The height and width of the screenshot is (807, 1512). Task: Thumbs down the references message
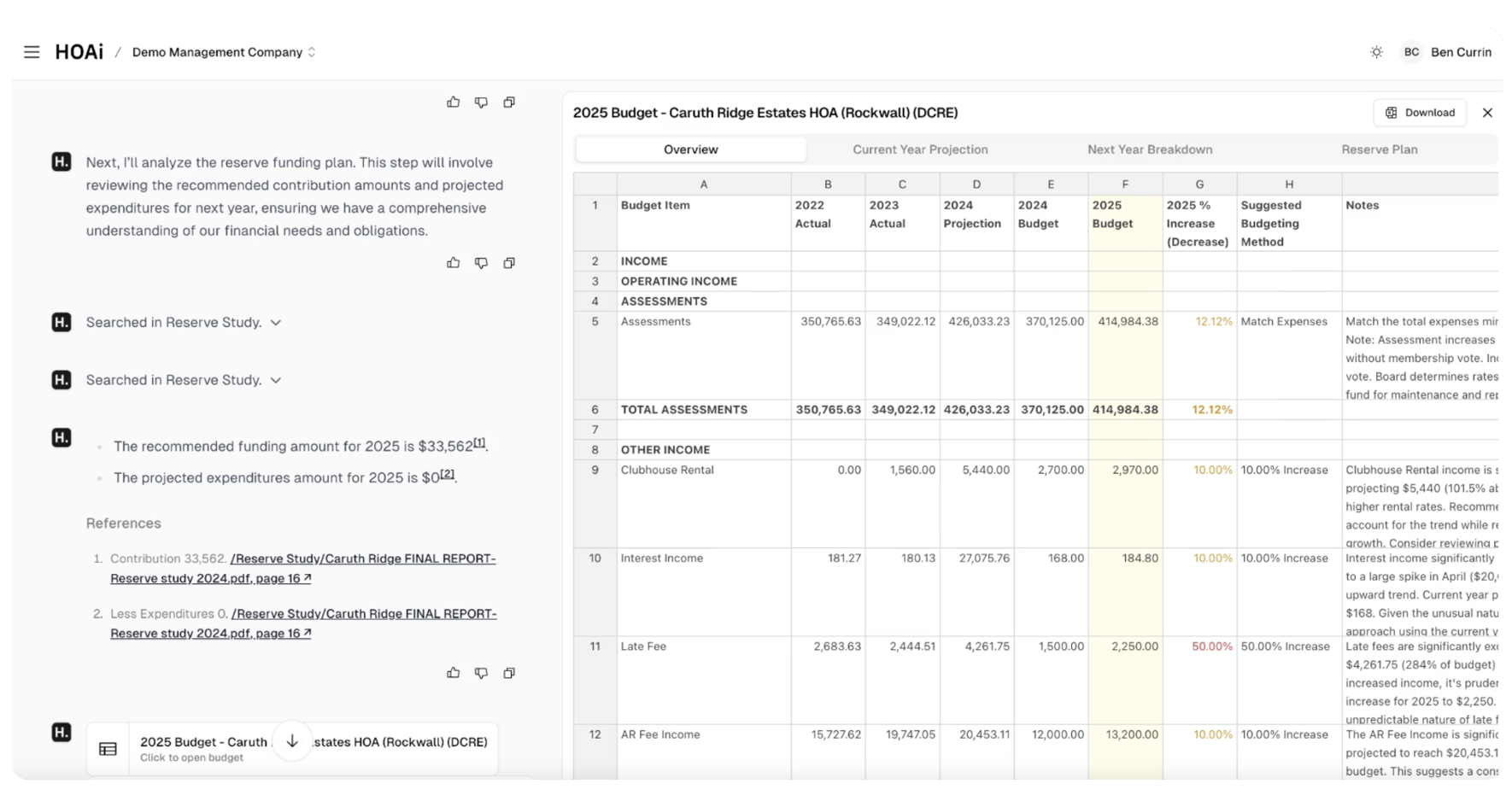coord(481,673)
